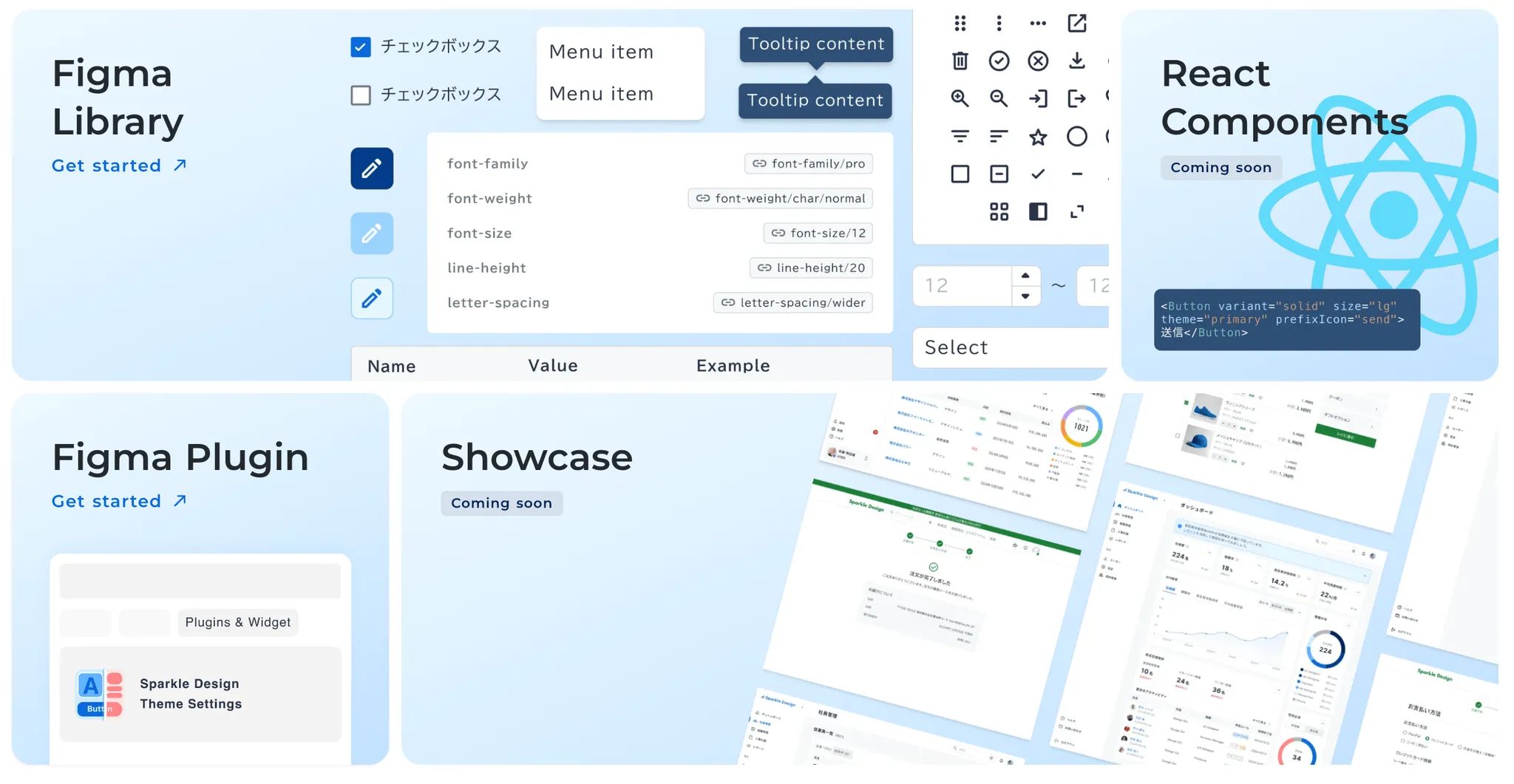The height and width of the screenshot is (784, 1514).
Task: Click the login arrow-into-bracket icon
Action: pyautogui.click(x=1038, y=98)
